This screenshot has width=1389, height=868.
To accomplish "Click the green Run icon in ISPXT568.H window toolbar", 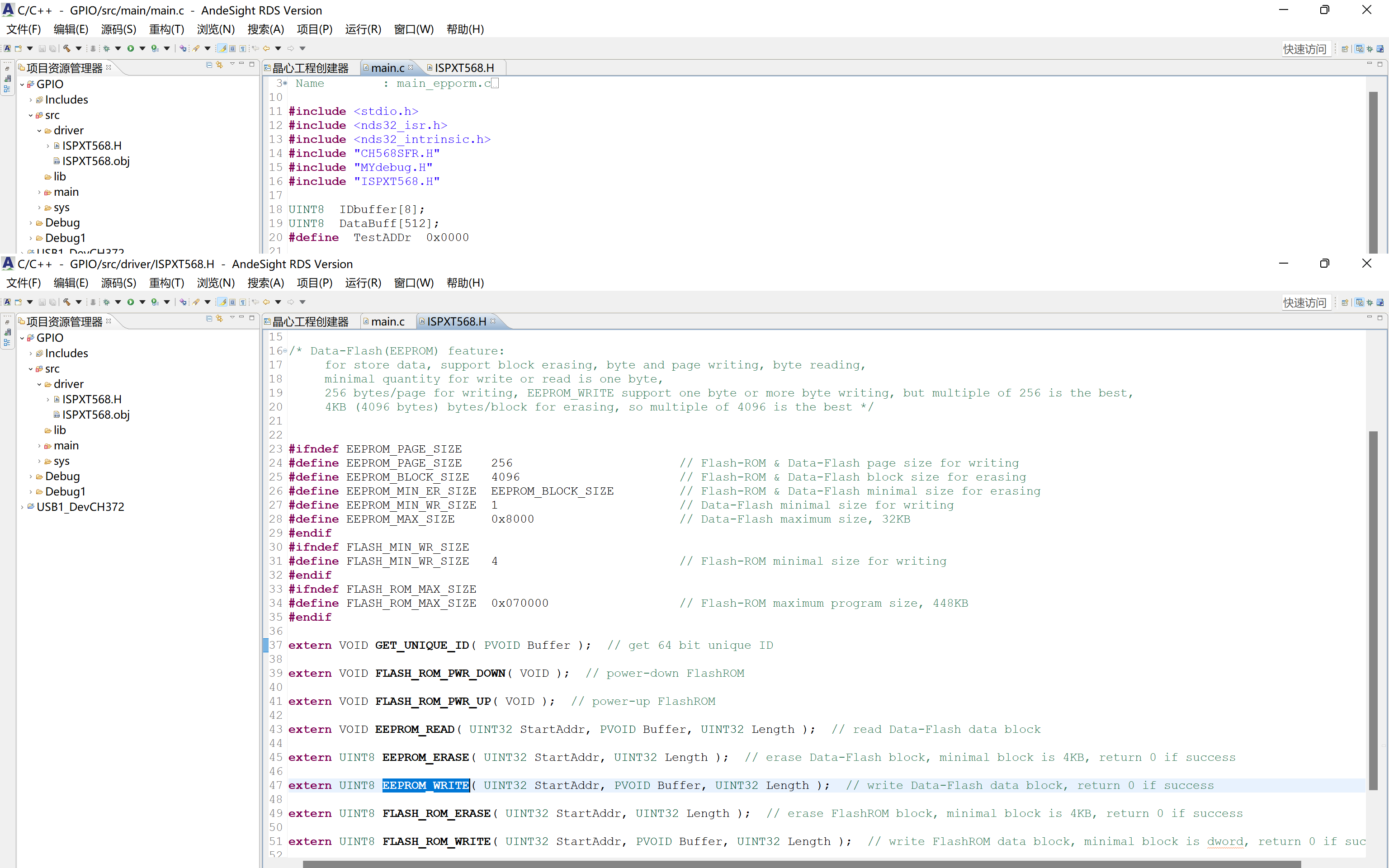I will (x=131, y=302).
